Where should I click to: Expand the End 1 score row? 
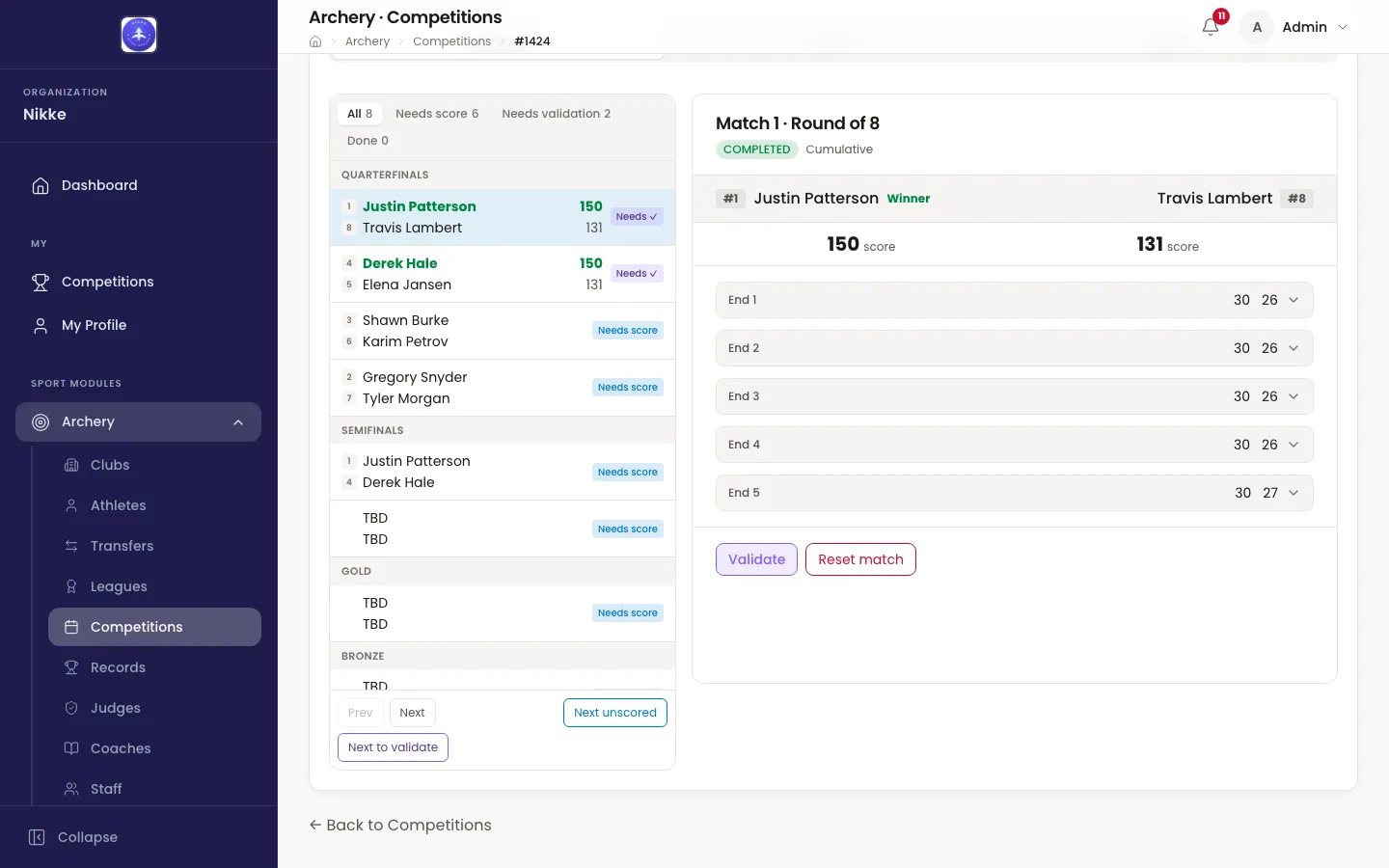tap(1014, 300)
